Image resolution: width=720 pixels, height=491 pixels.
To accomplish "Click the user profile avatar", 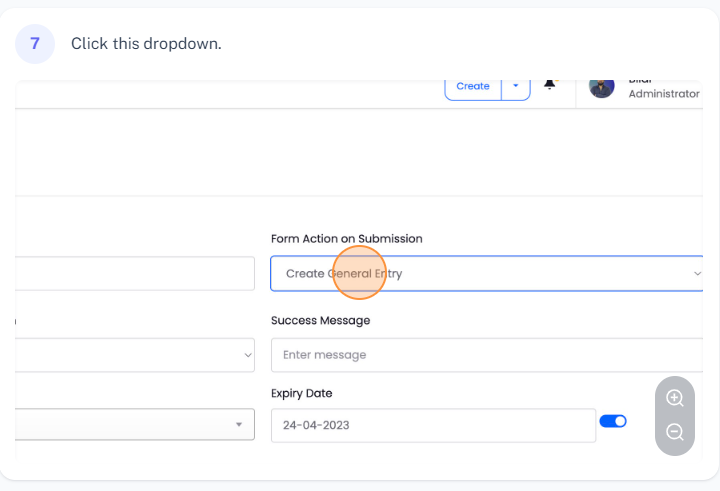I will pyautogui.click(x=601, y=87).
